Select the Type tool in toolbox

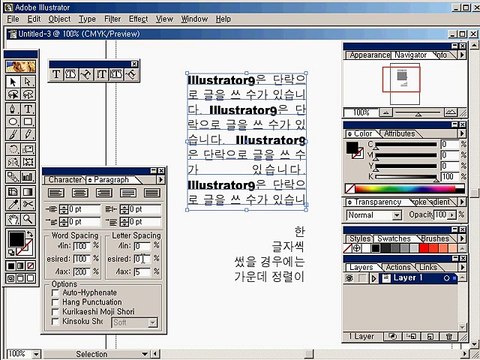[28, 109]
